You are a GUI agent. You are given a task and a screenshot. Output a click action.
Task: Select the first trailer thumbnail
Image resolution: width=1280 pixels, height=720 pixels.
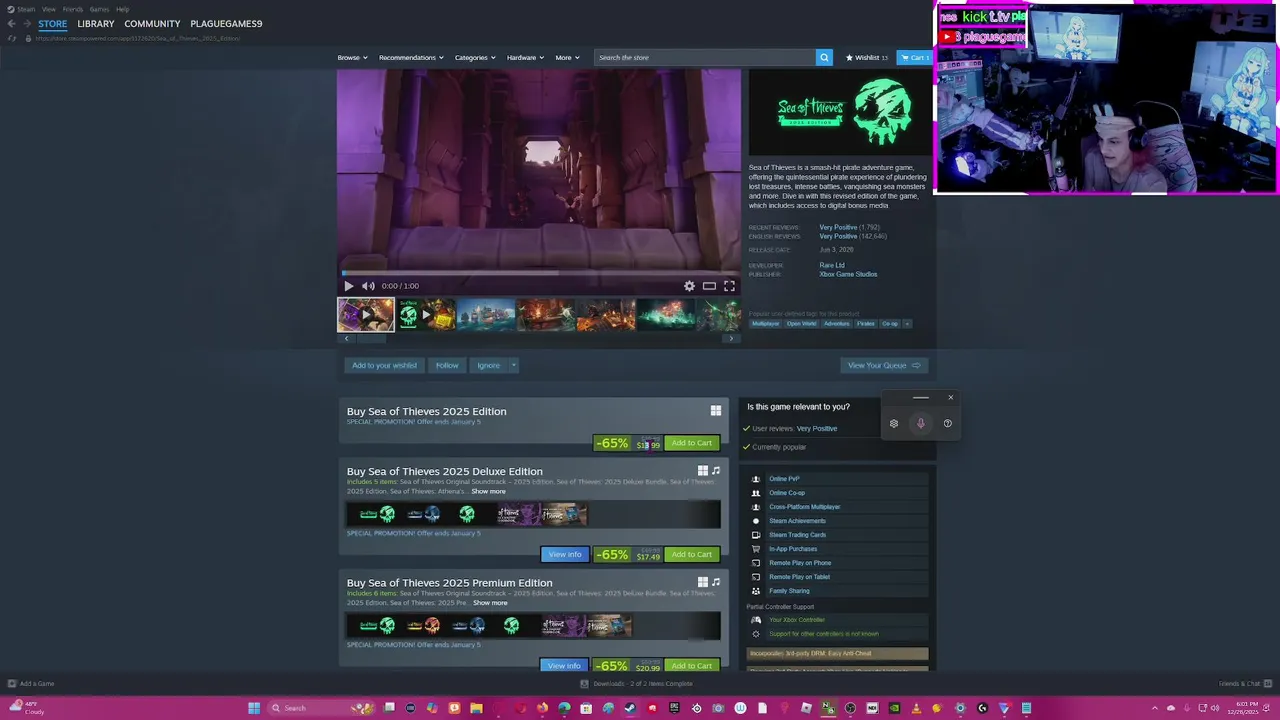(366, 315)
